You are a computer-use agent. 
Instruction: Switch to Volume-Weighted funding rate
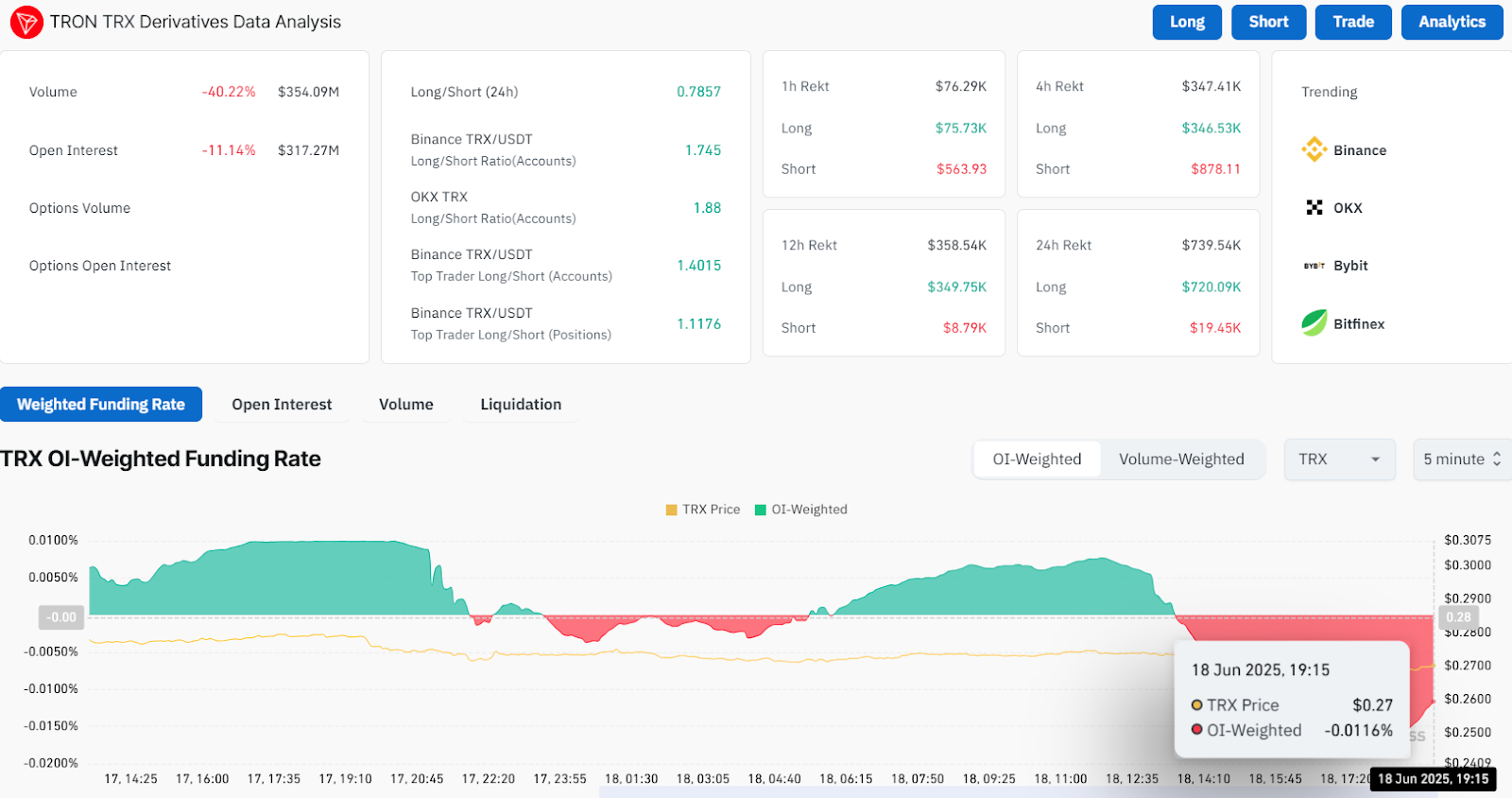point(1181,460)
